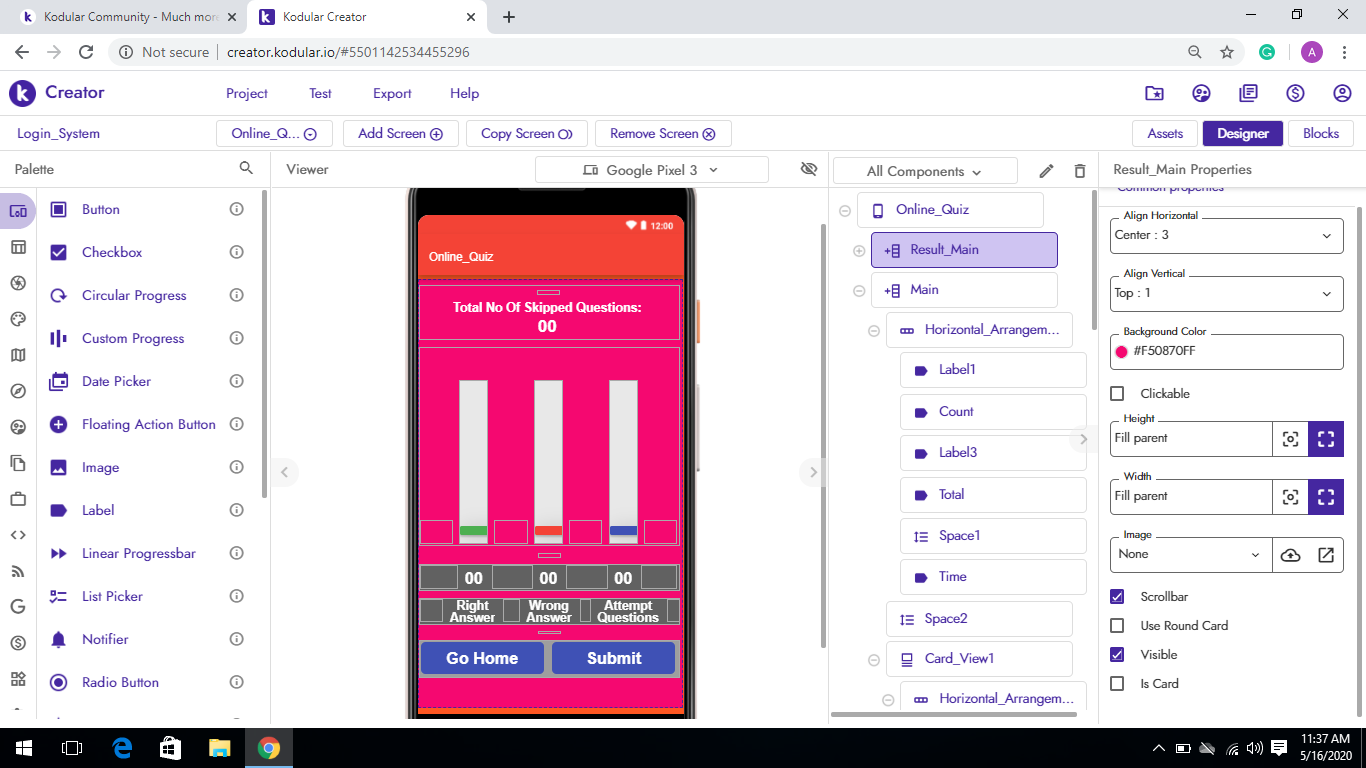The image size is (1366, 768).
Task: Toggle hidden components eye icon in Viewer
Action: (809, 169)
